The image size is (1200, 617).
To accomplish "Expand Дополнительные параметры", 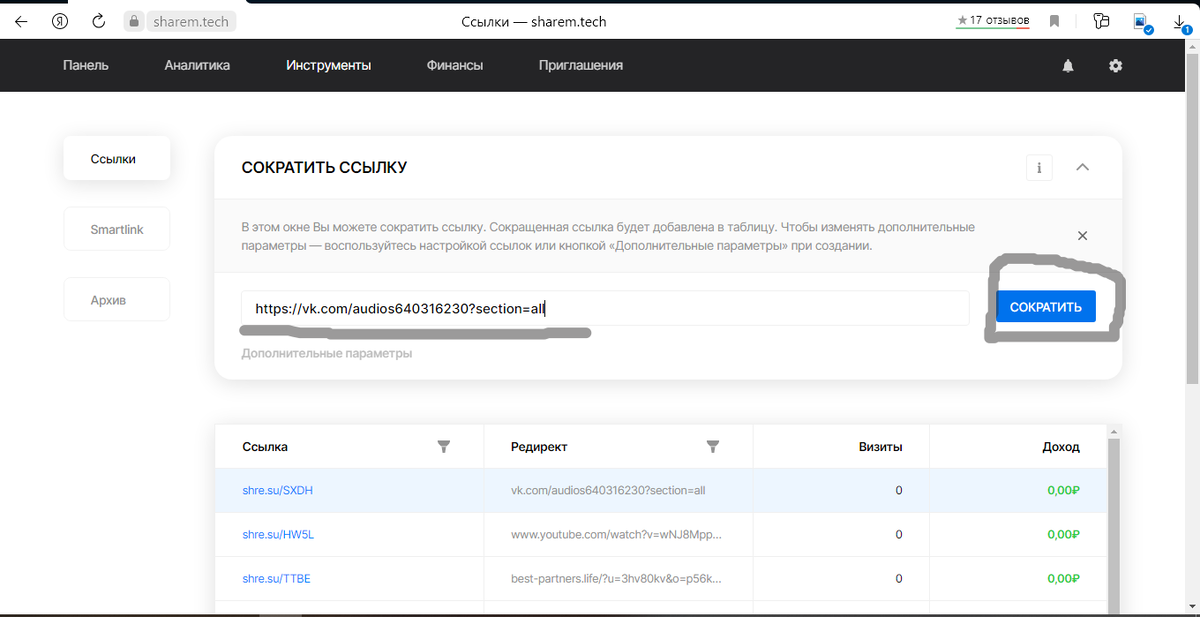I will pyautogui.click(x=327, y=353).
